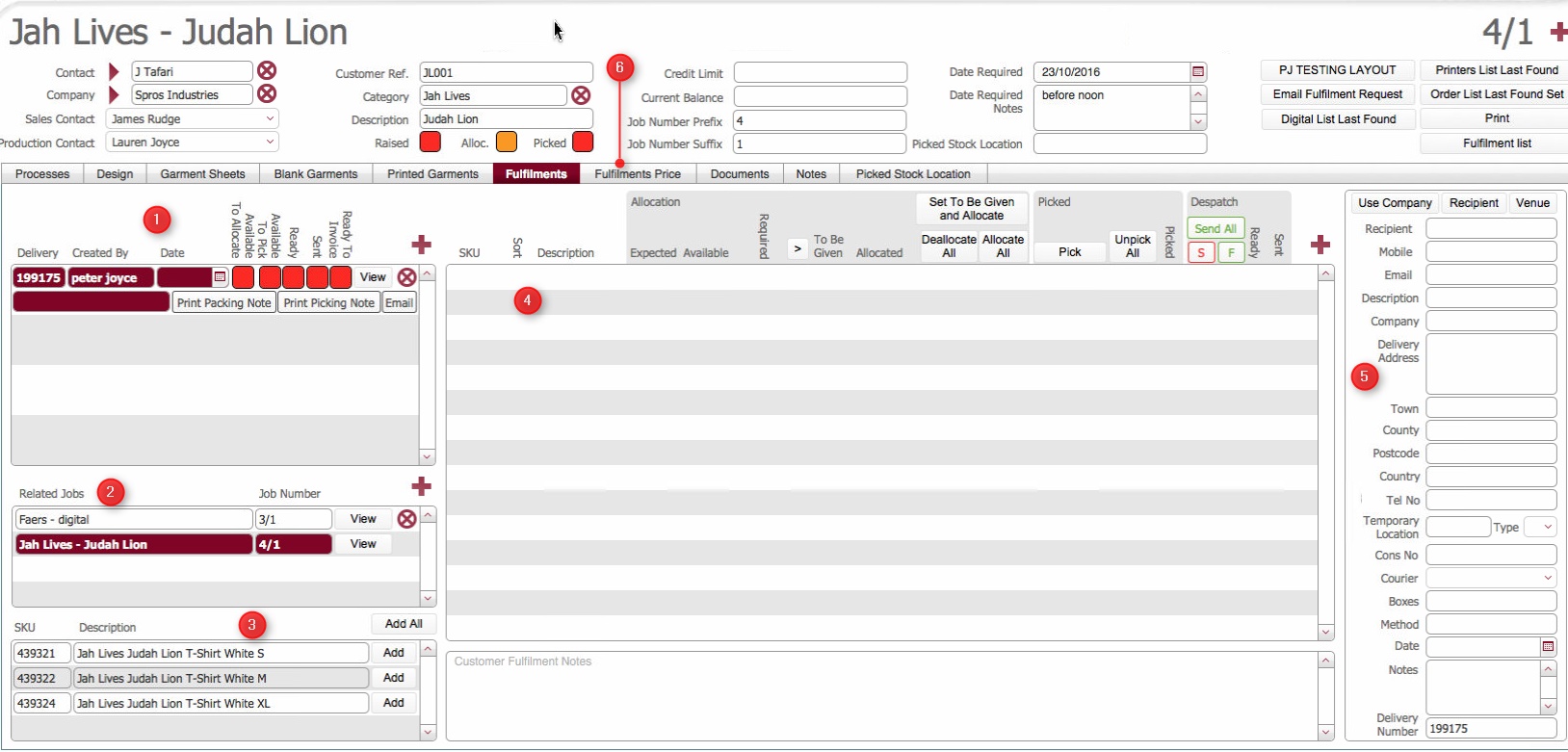
Task: Open calendar in the delivery row date
Action: (x=220, y=277)
